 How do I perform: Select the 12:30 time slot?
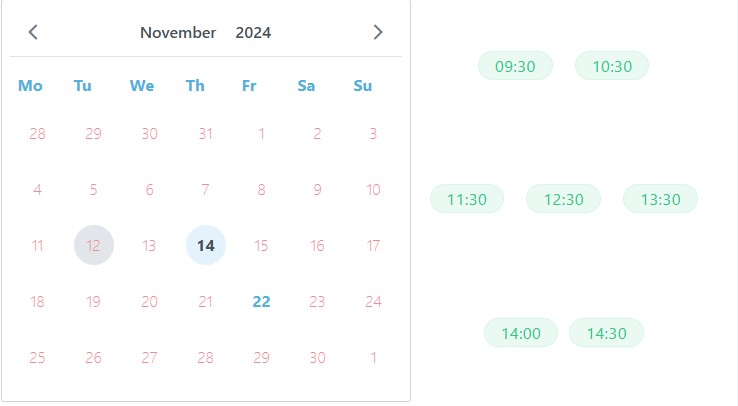[563, 199]
